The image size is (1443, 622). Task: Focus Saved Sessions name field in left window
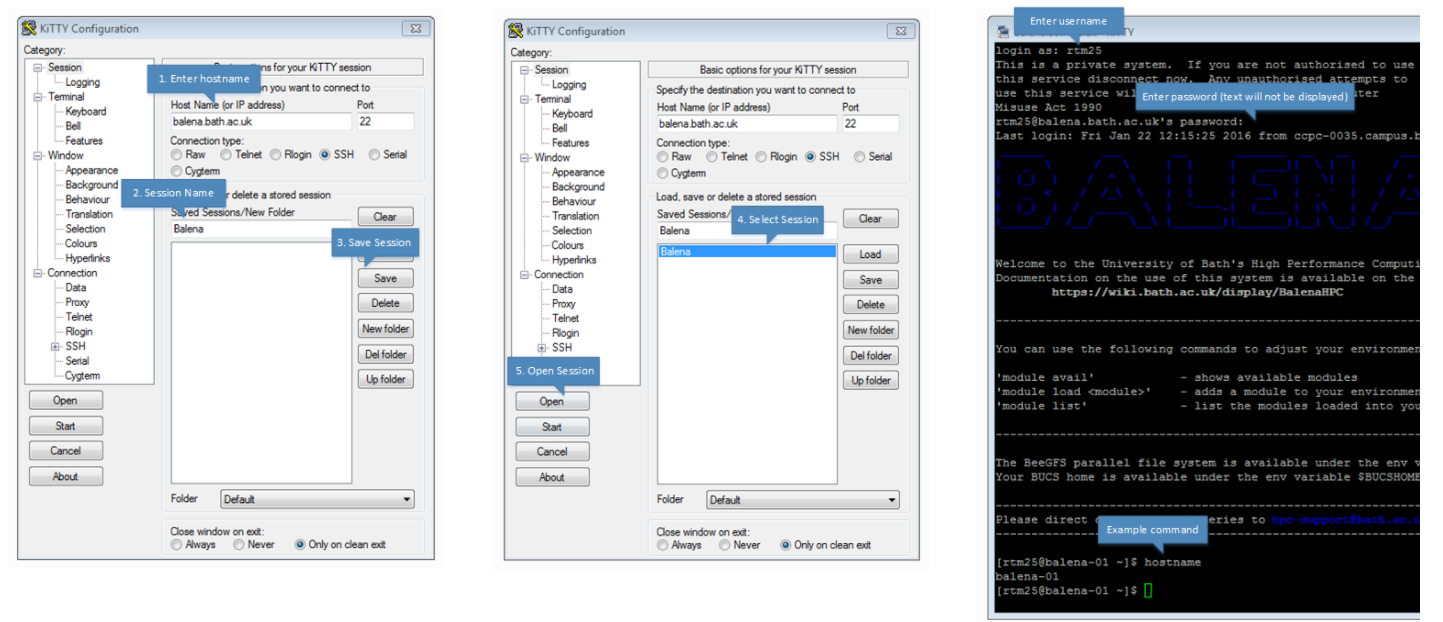[261, 229]
